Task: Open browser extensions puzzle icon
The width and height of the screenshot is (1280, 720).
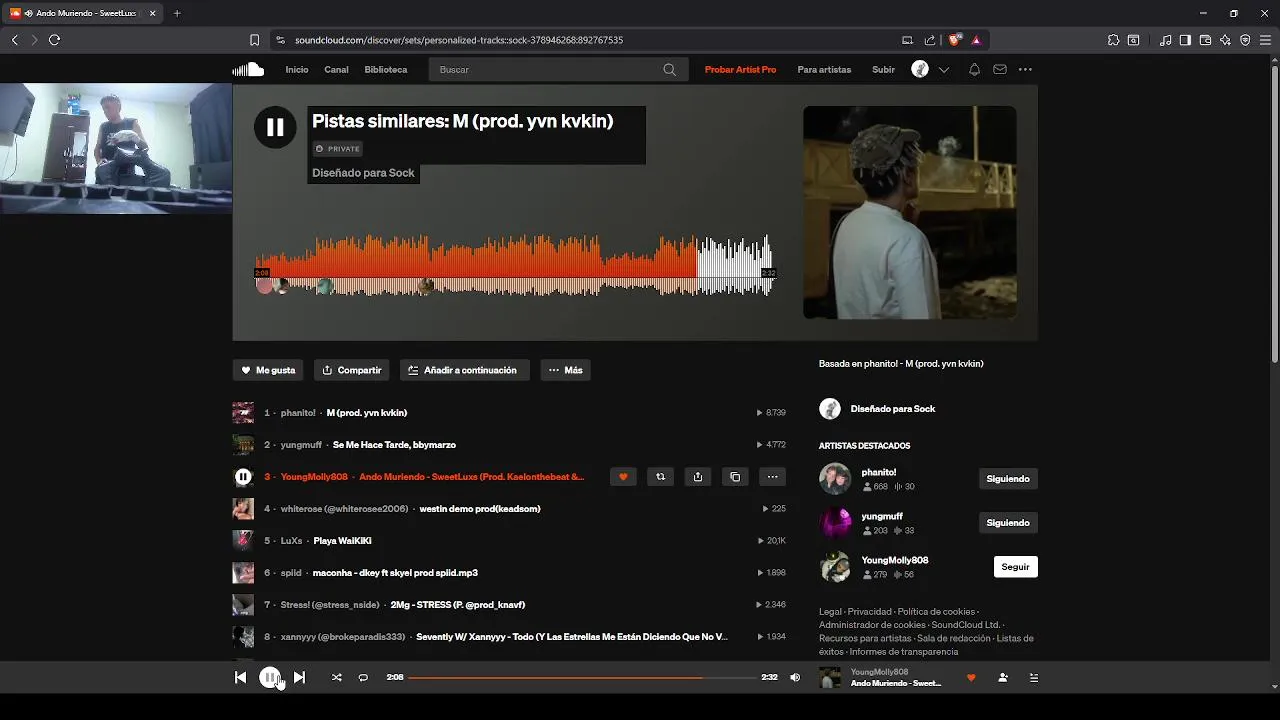Action: pos(1113,40)
